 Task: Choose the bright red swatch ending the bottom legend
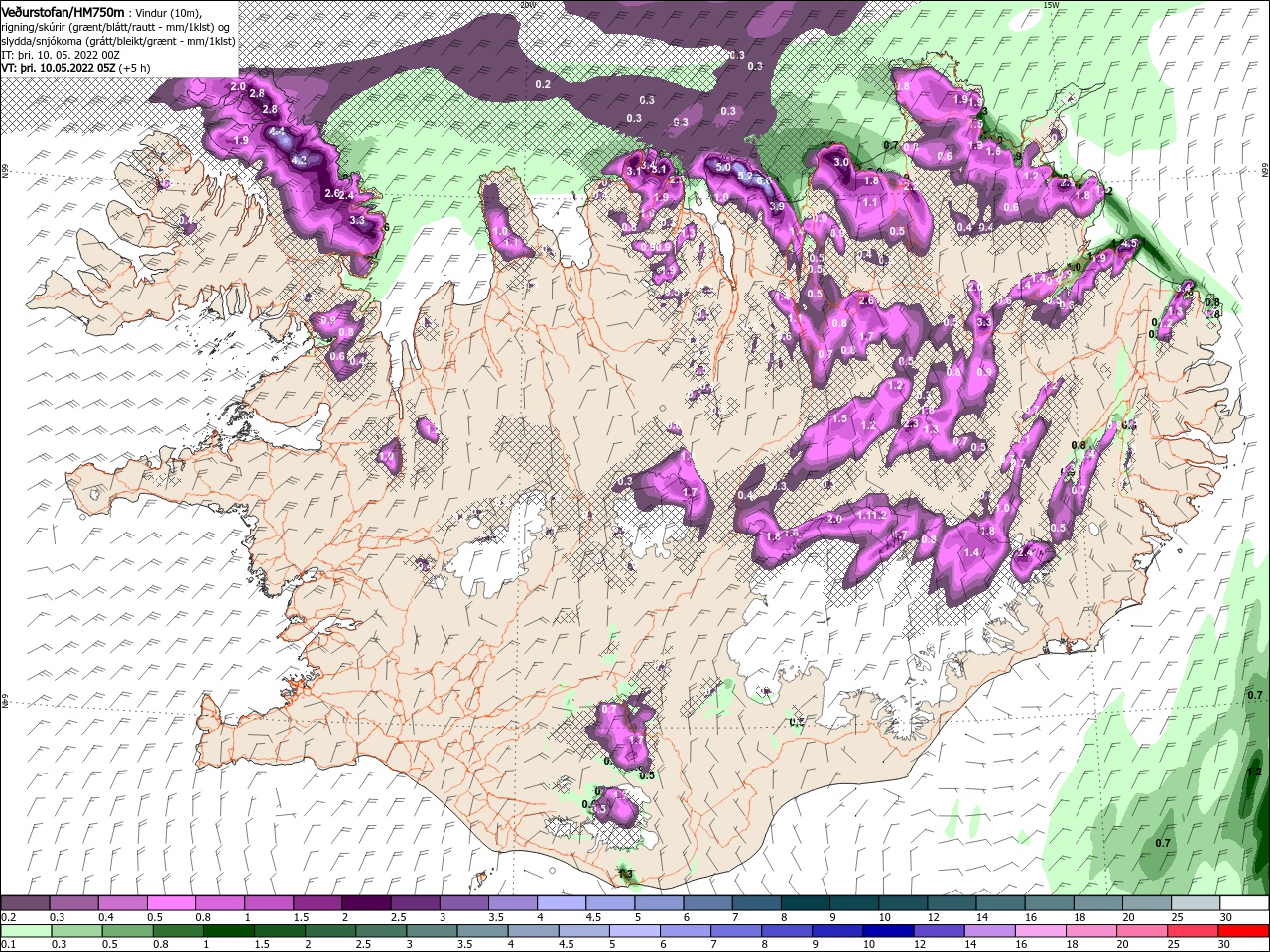tap(1243, 931)
